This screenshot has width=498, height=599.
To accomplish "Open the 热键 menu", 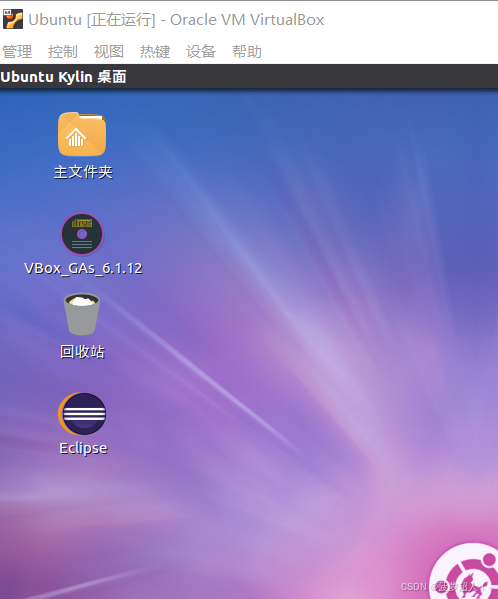I will 155,52.
